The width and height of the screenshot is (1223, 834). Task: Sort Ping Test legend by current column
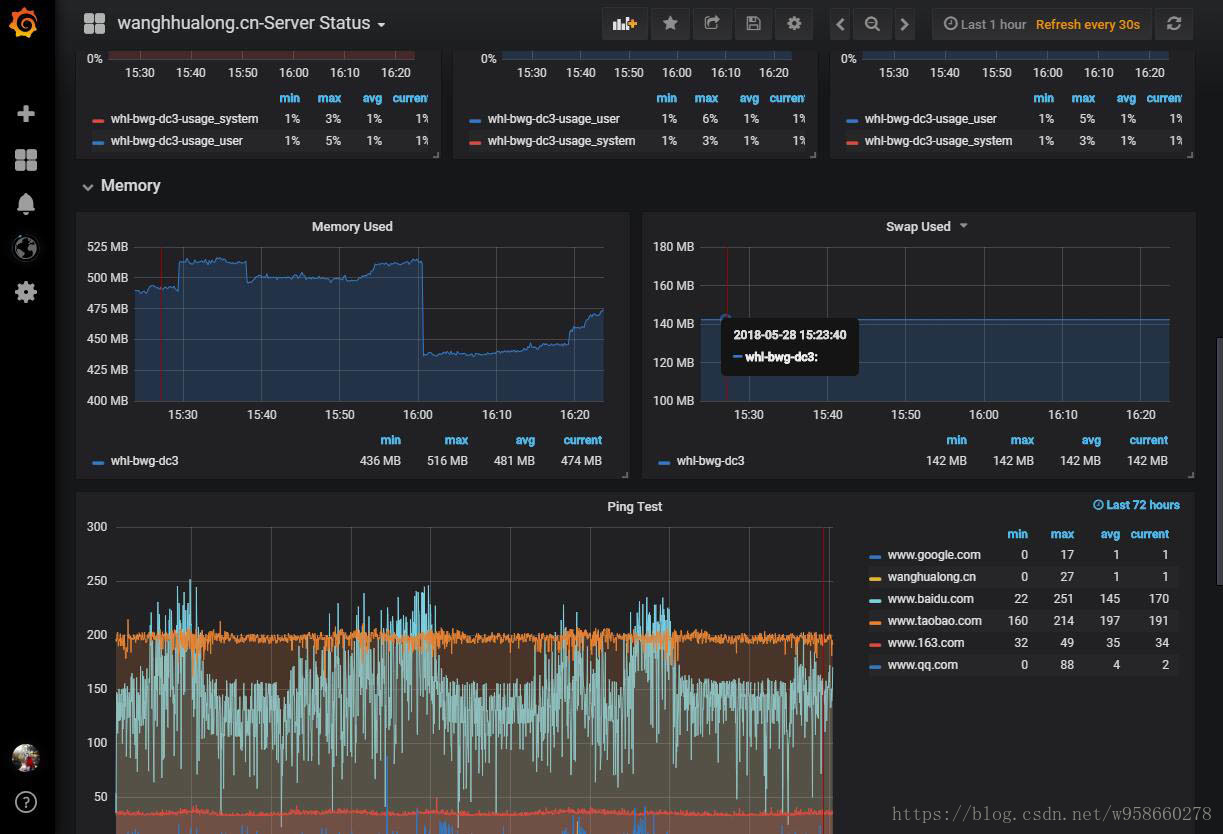click(x=1149, y=534)
